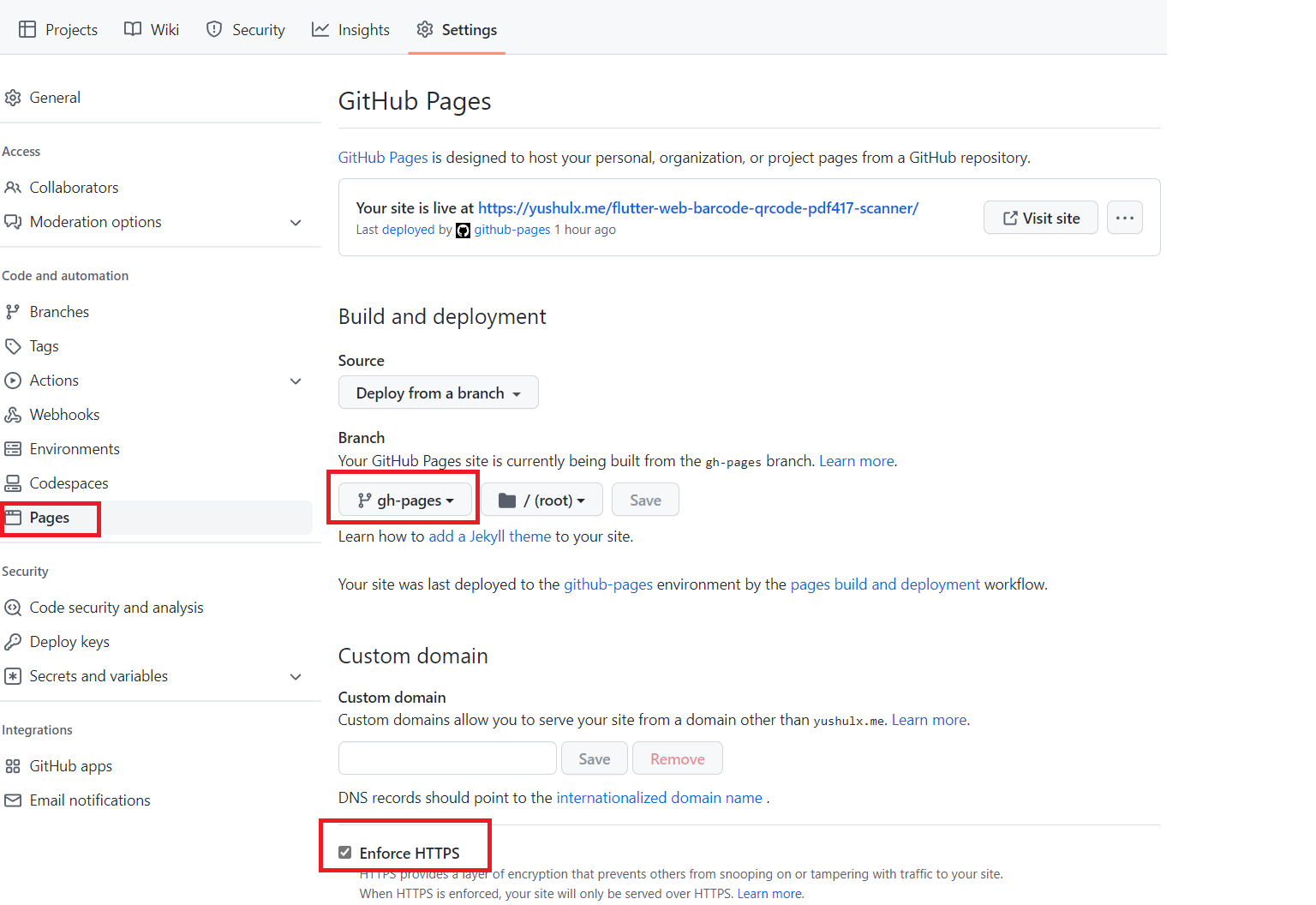
Task: Open the / (root) folder dropdown
Action: [541, 500]
